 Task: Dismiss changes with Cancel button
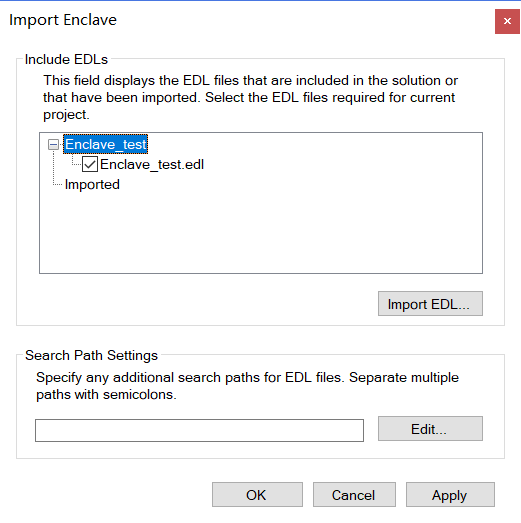[x=354, y=494]
